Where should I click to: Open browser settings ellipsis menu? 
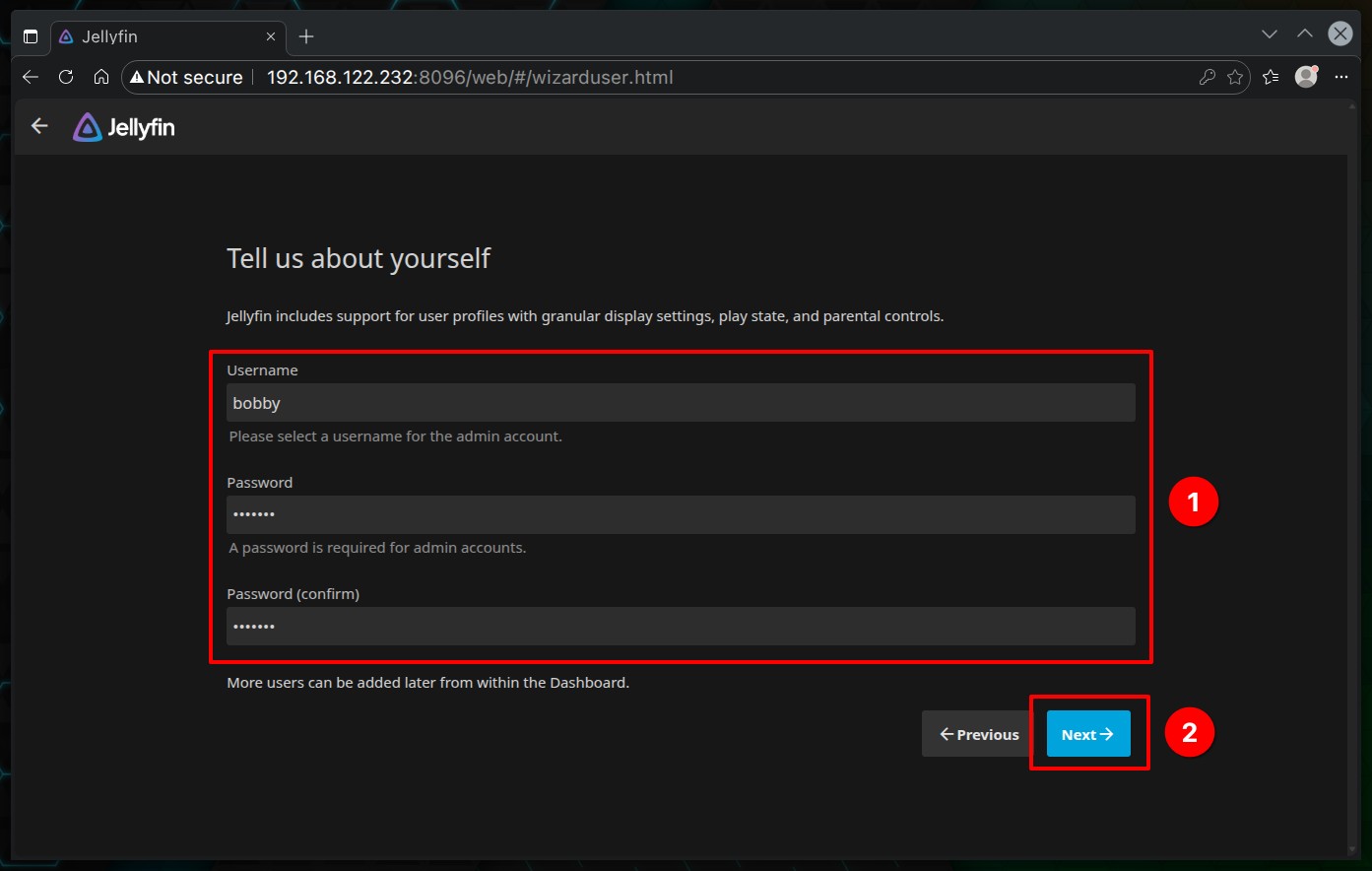1340,77
